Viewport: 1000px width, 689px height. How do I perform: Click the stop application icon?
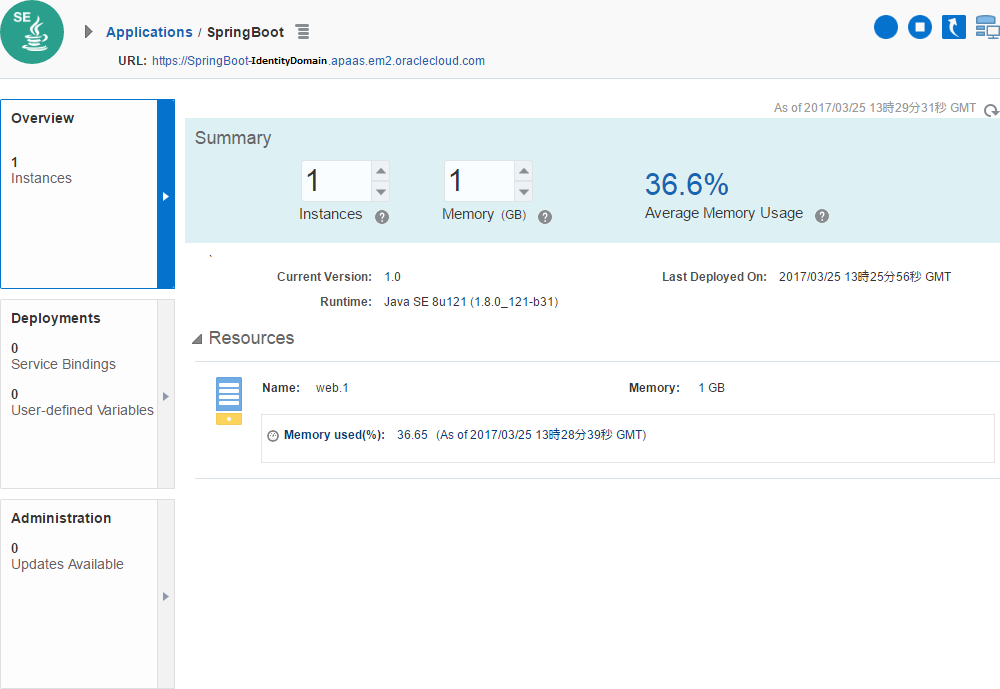[920, 27]
